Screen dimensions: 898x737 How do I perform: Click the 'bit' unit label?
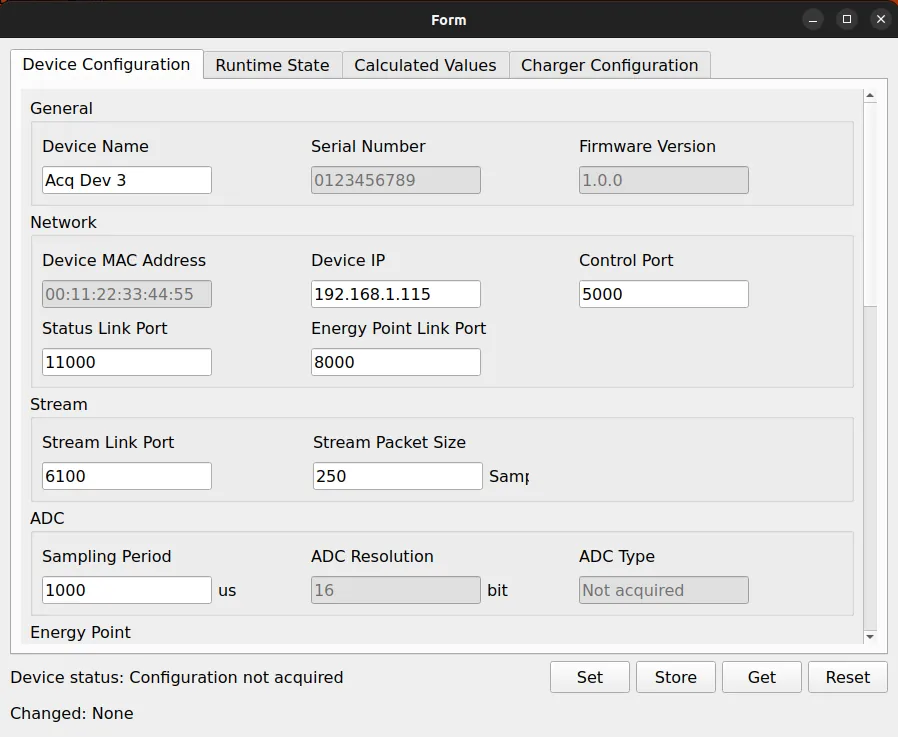point(498,590)
